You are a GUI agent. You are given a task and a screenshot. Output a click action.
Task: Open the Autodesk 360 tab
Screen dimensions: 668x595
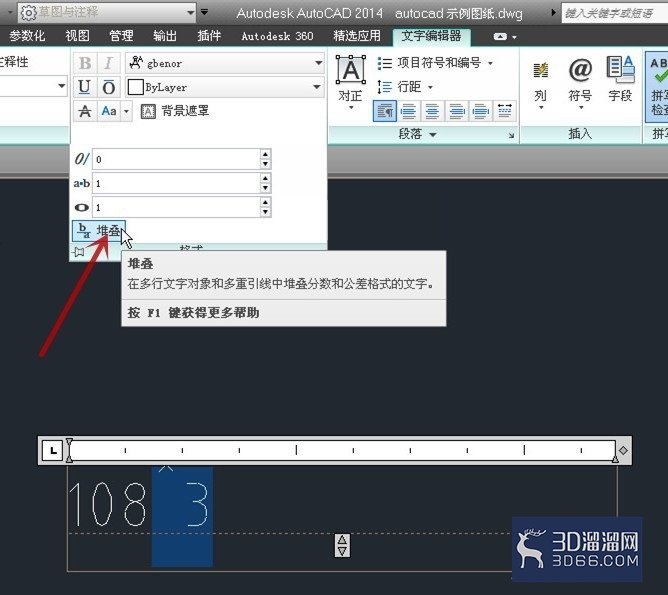(277, 36)
